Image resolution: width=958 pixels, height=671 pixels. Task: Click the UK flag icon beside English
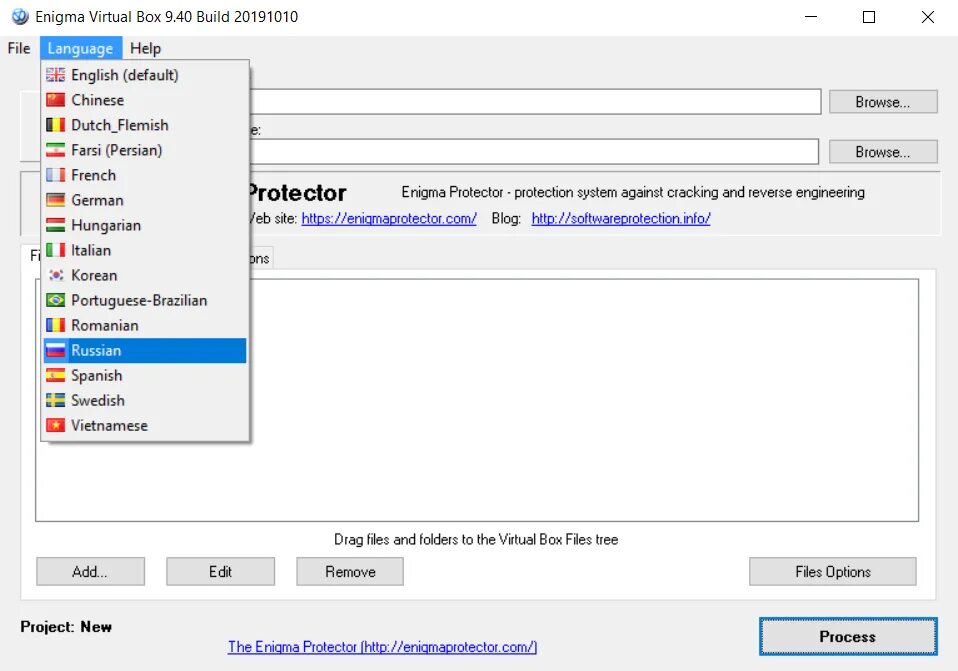click(55, 75)
